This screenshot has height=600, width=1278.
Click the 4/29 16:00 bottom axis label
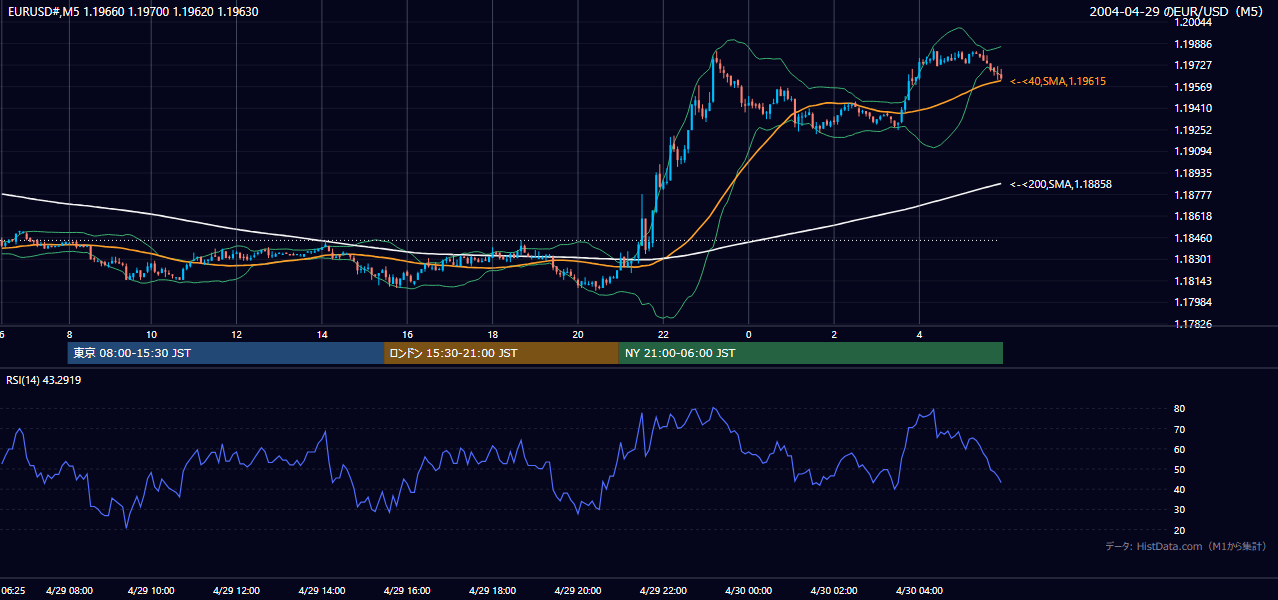(407, 590)
